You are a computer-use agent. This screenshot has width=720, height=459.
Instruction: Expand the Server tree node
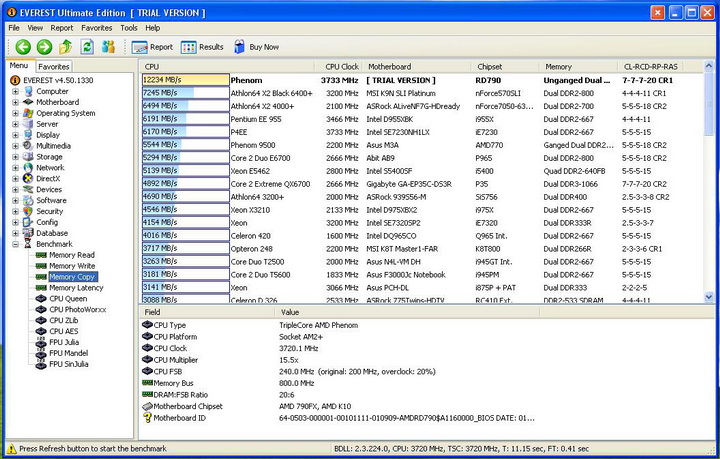(x=15, y=124)
